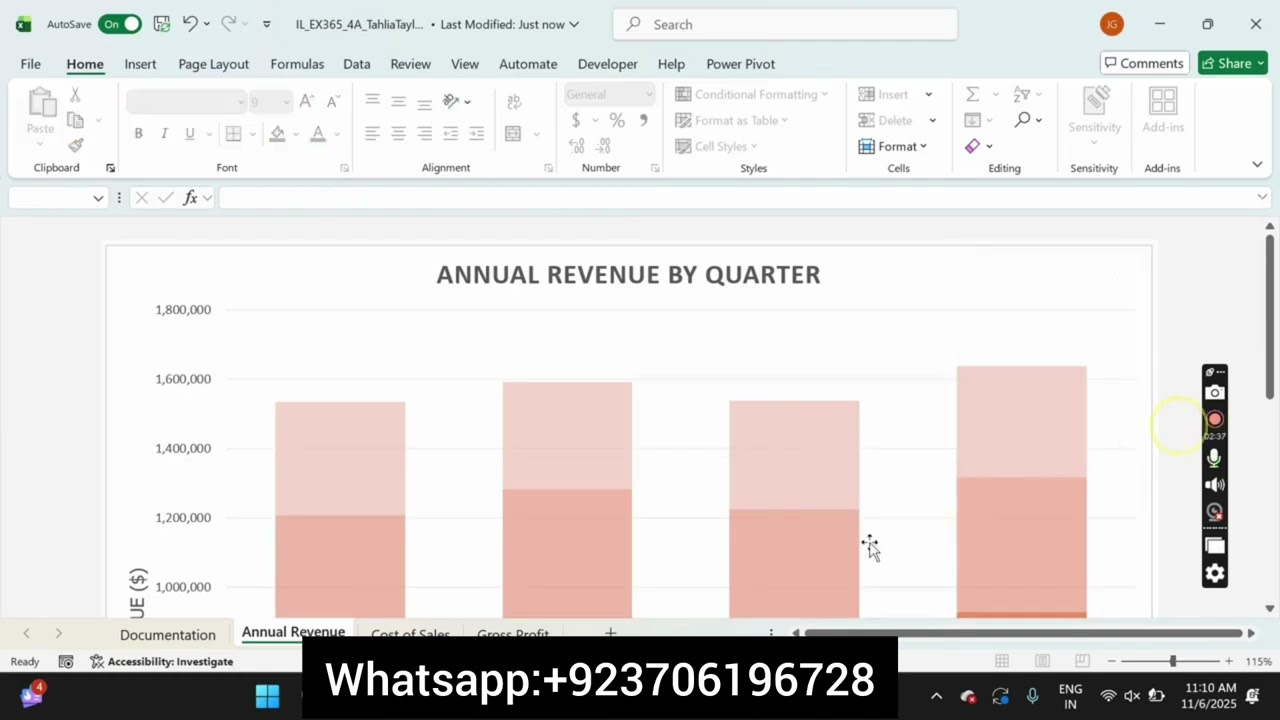1280x720 pixels.
Task: Open the Number Format General dropdown
Action: (610, 95)
